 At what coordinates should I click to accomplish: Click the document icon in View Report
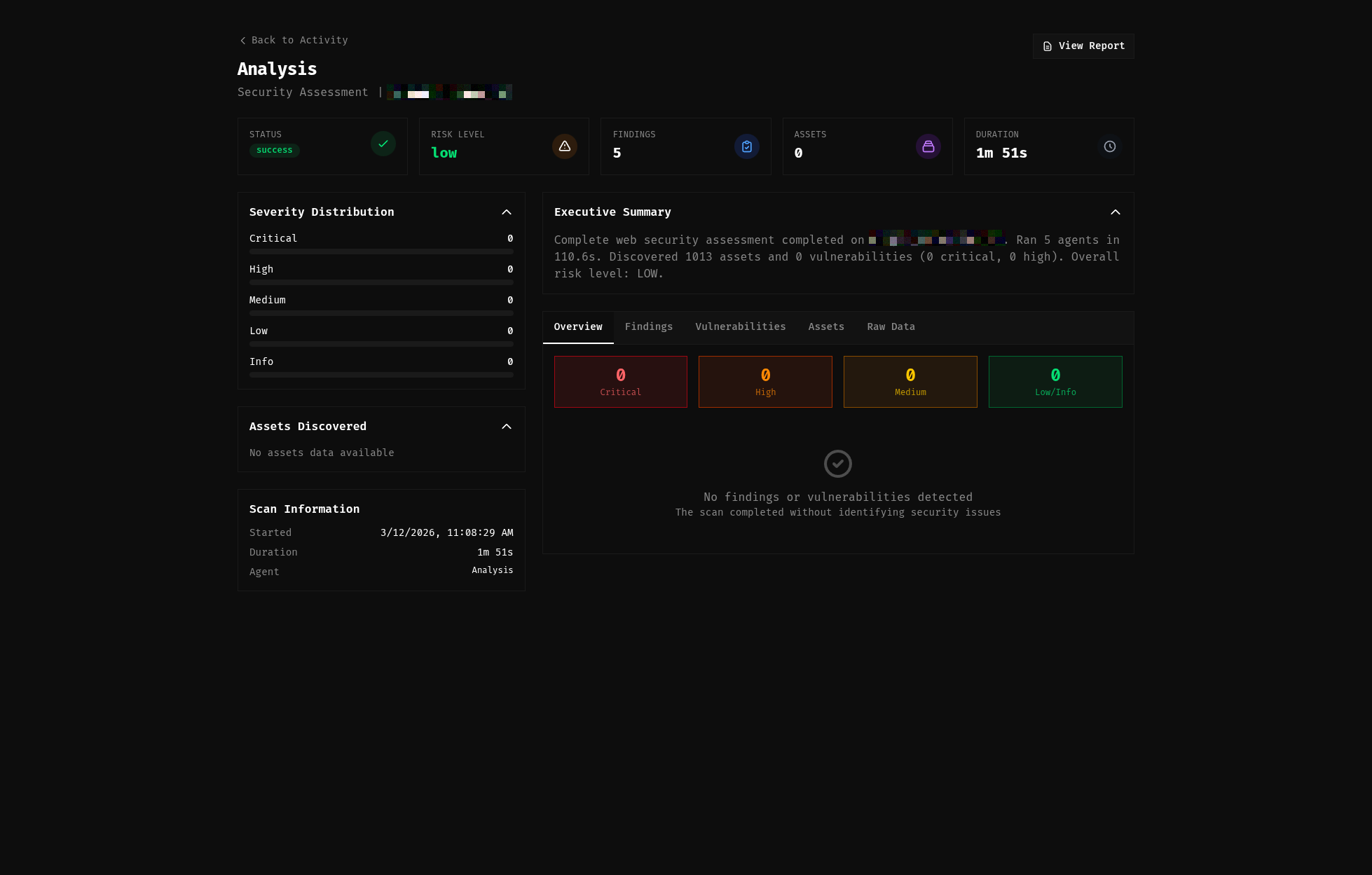click(x=1047, y=46)
